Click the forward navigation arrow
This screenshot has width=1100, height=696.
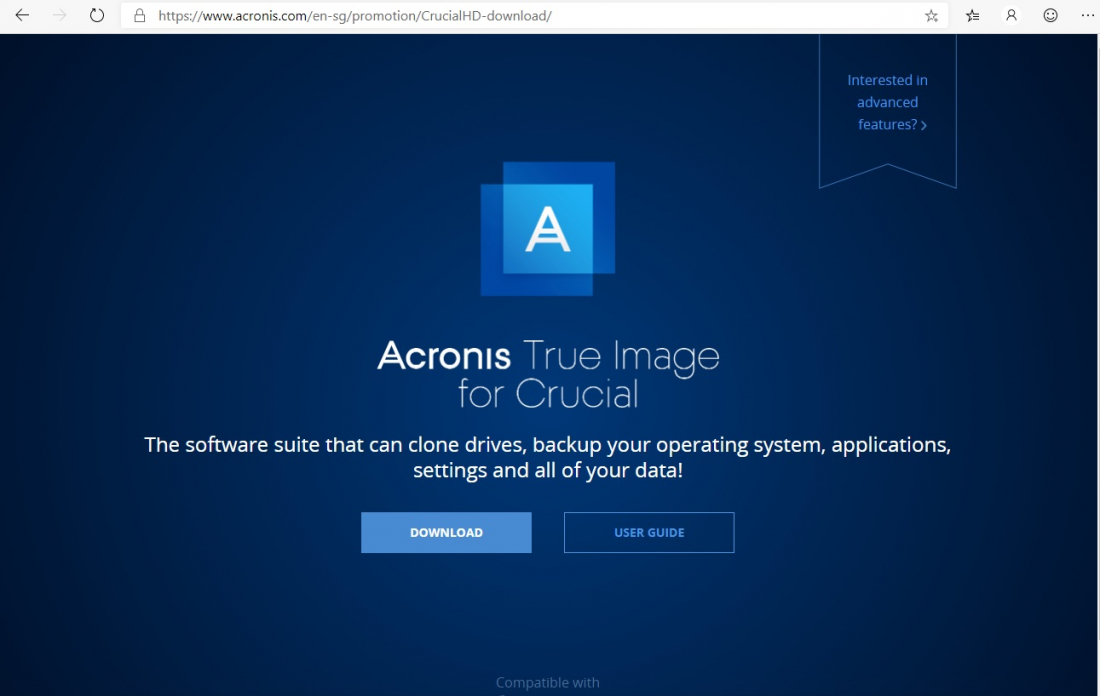point(60,15)
